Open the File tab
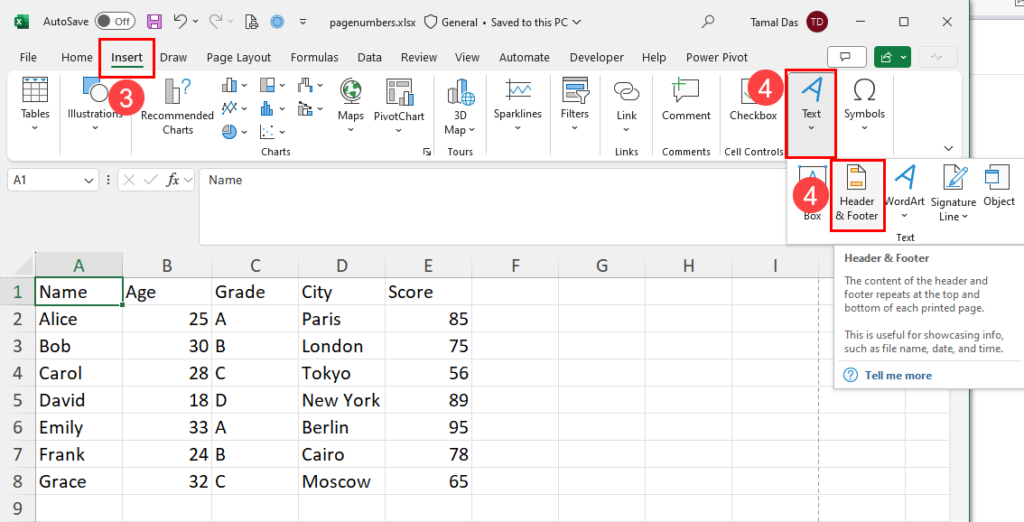This screenshot has height=522, width=1024. 28,57
